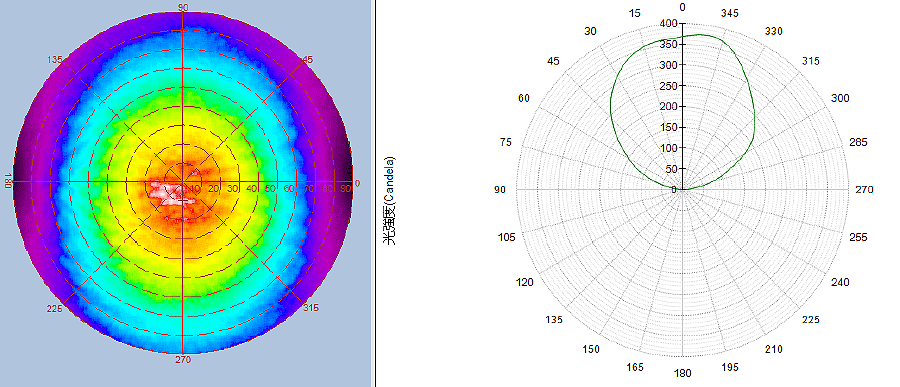This screenshot has width=900, height=387.
Task: Click the 350 candela scale value
Action: pos(669,44)
